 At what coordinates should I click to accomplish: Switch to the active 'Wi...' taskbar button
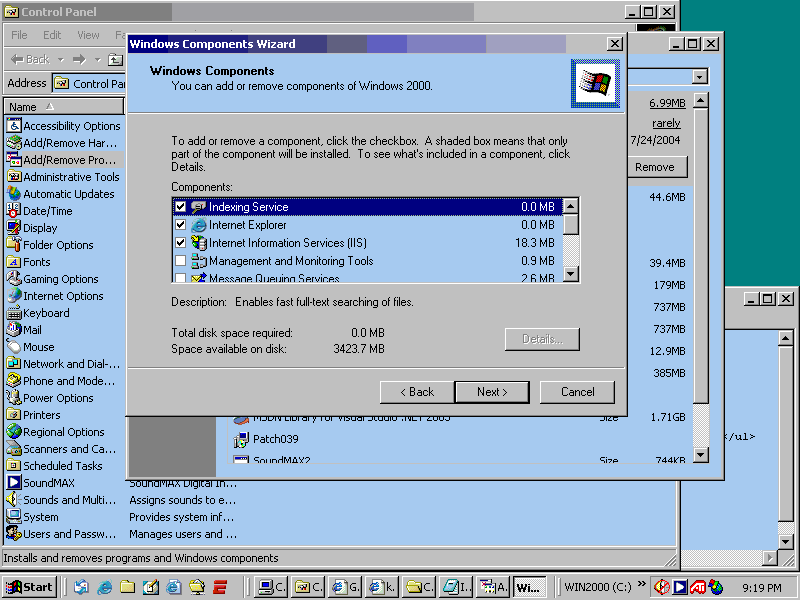(530, 587)
